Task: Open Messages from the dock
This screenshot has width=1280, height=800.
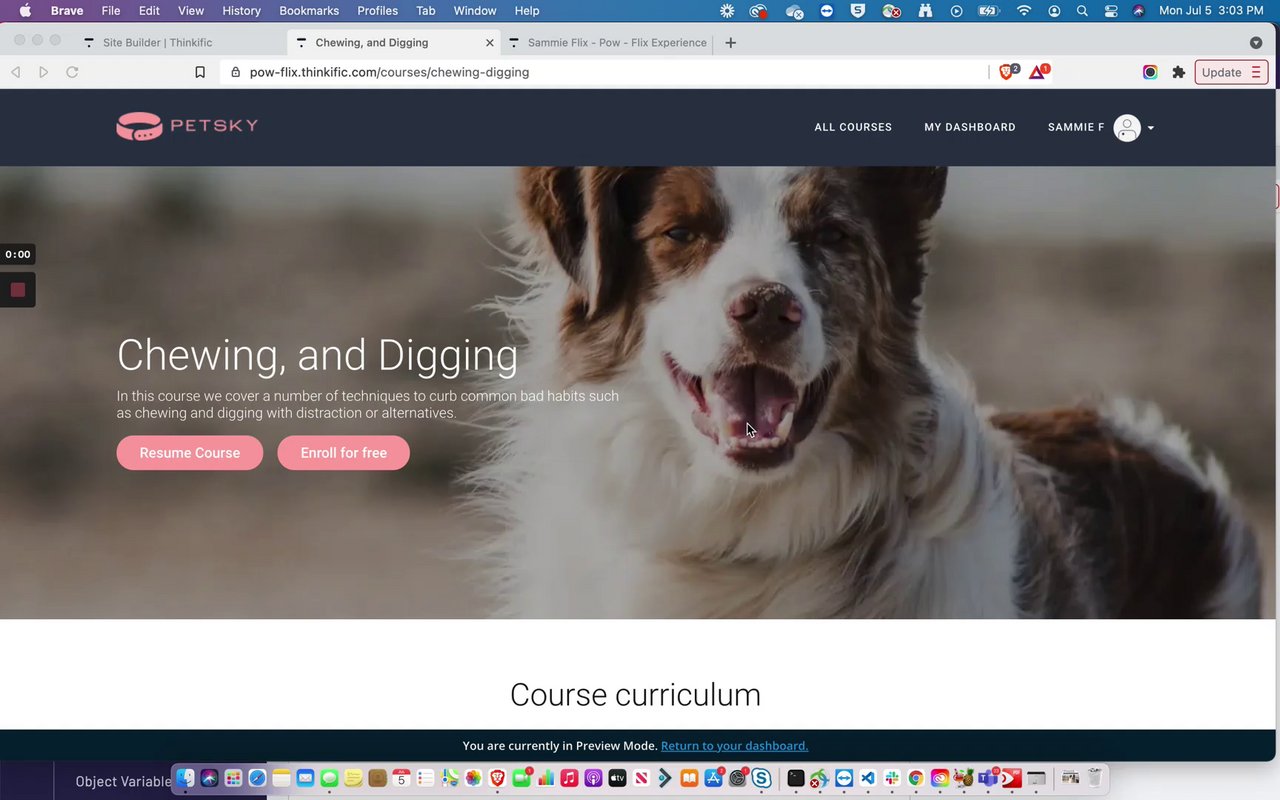Action: pos(329,778)
